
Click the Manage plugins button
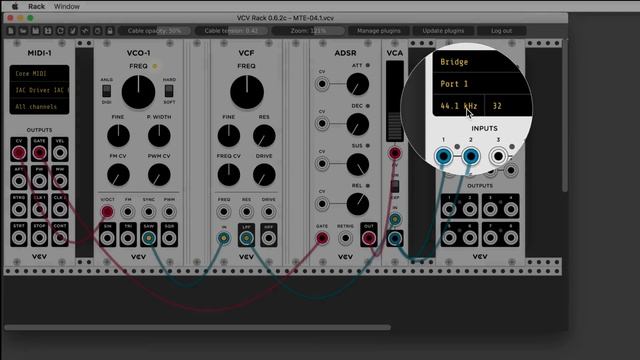(x=378, y=31)
